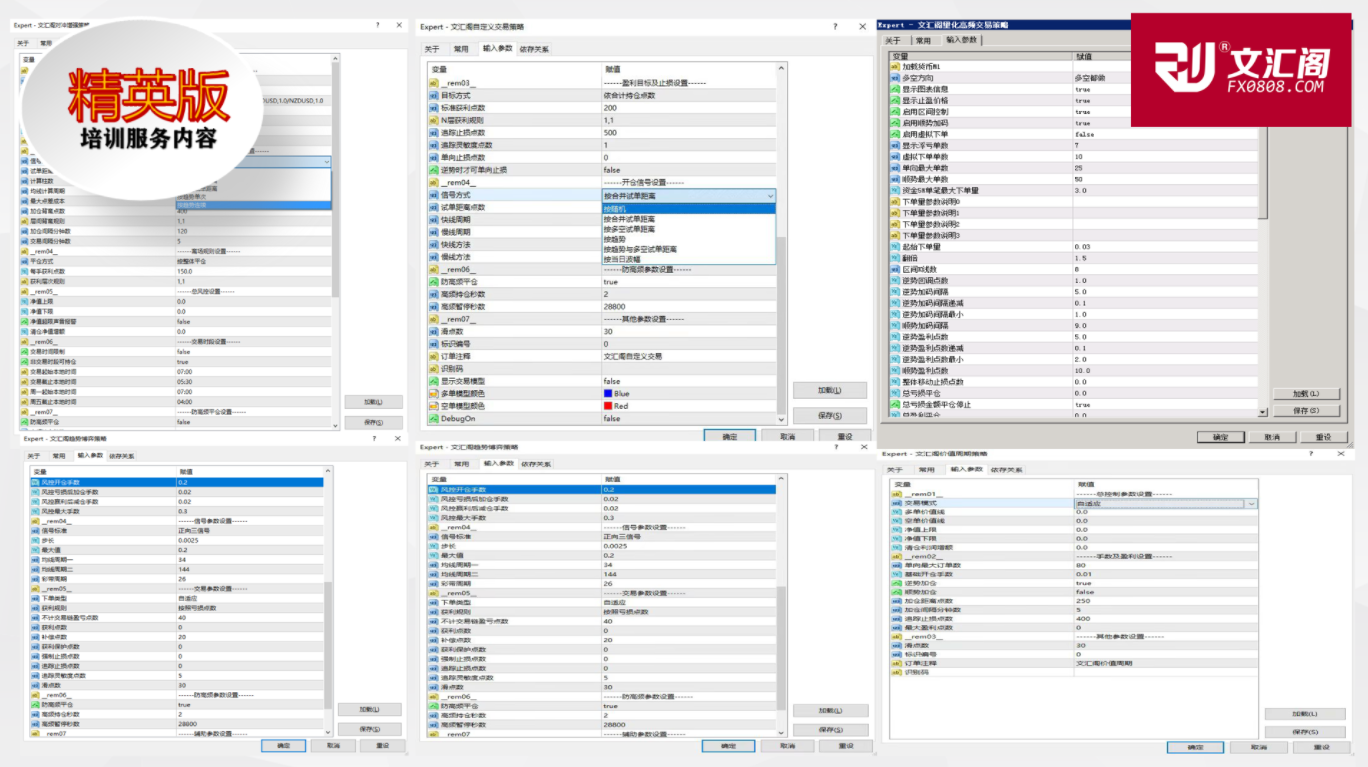Click the icon beside 下单量参数说明0 row

pyautogui.click(x=895, y=202)
